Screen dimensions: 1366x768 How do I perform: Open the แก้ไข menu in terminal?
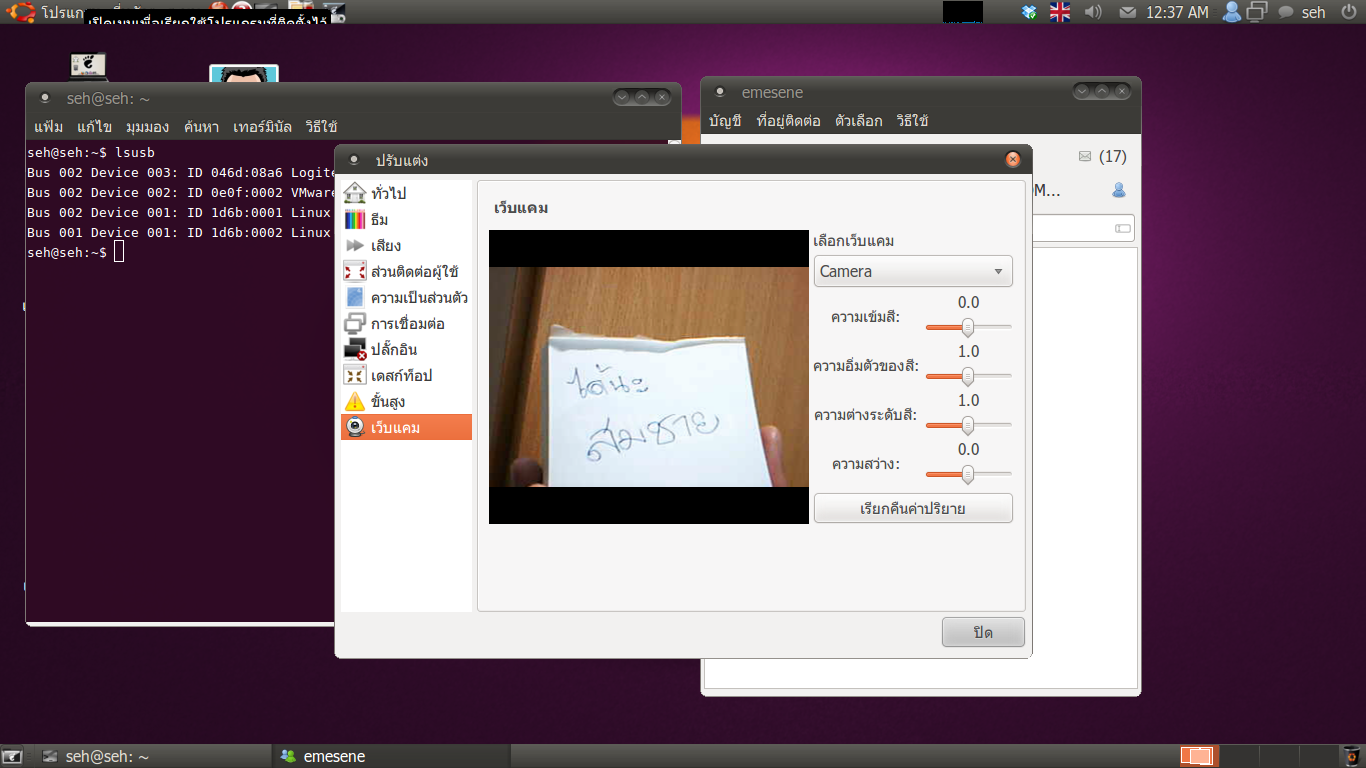click(94, 127)
